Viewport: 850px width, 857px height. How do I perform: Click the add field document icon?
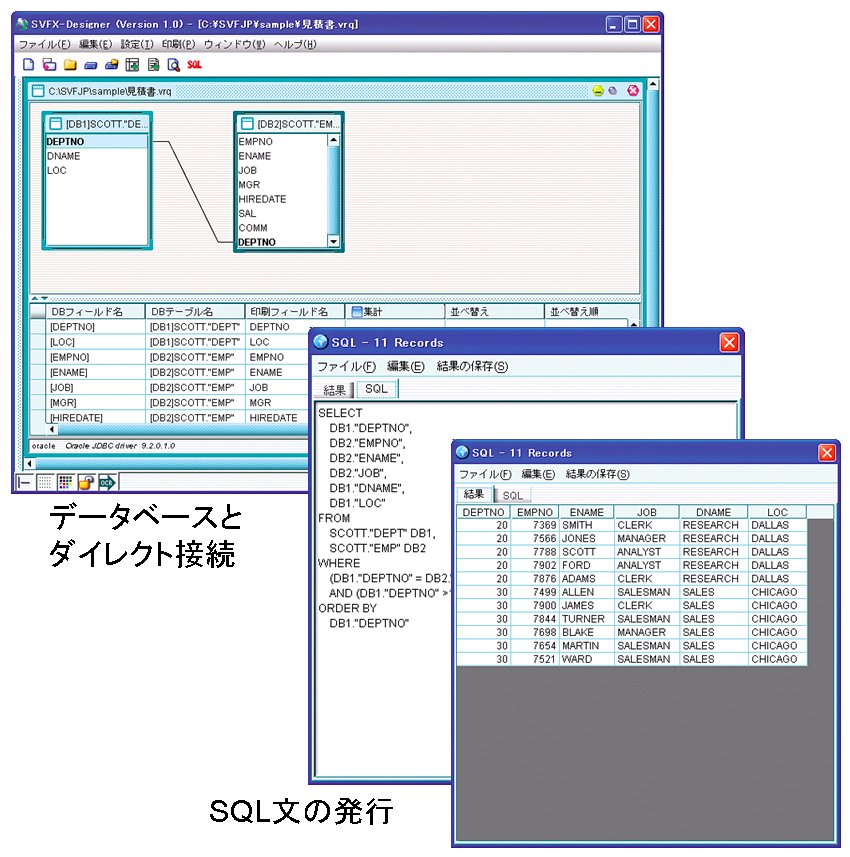(x=153, y=64)
